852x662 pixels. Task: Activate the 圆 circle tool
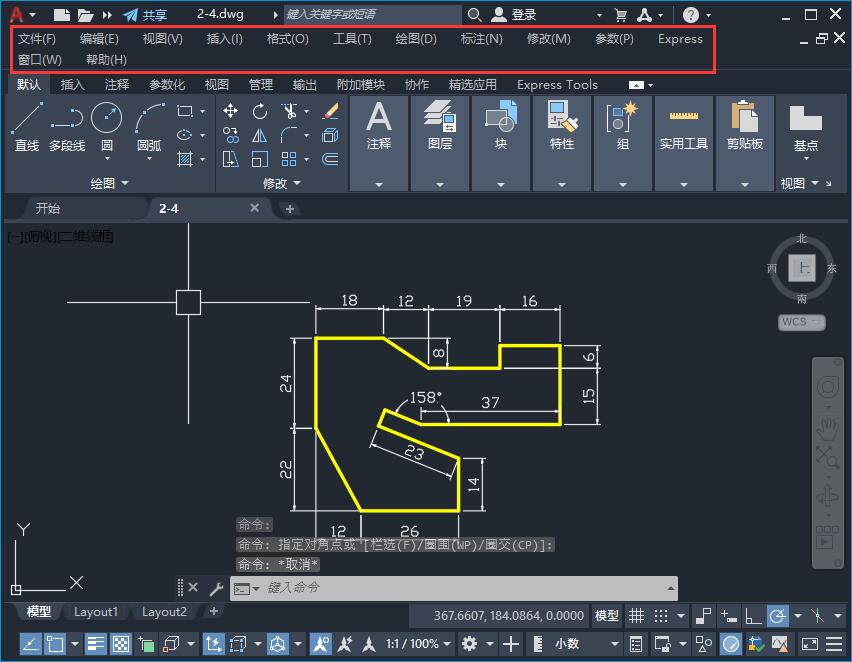107,118
